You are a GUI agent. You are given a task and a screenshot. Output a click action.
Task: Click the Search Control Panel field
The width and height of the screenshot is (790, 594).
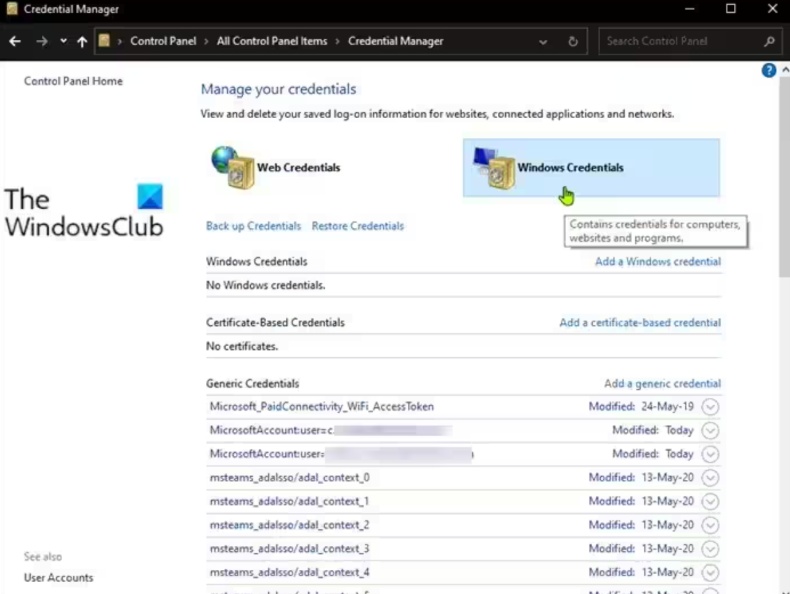pos(683,41)
